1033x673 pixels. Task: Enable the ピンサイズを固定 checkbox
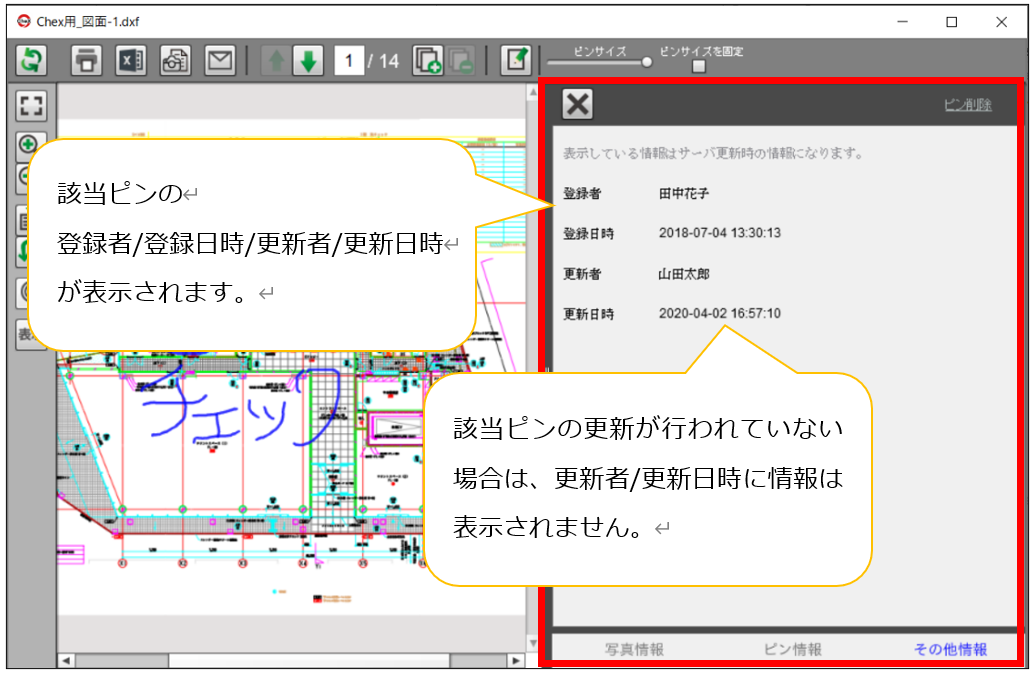[699, 66]
